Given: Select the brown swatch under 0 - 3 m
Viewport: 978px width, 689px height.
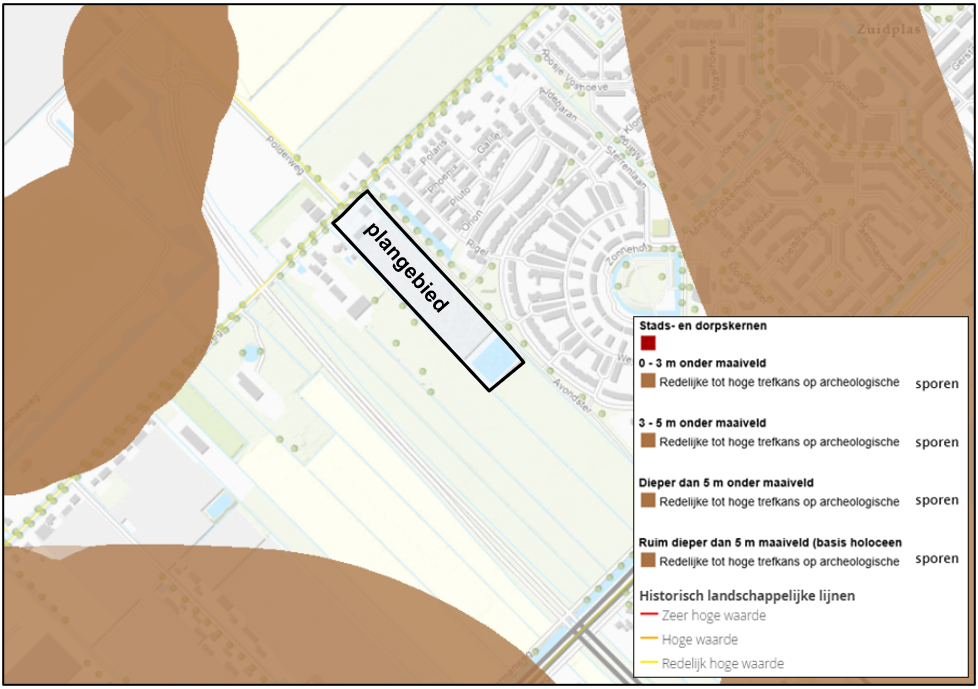Looking at the screenshot, I should (x=648, y=382).
